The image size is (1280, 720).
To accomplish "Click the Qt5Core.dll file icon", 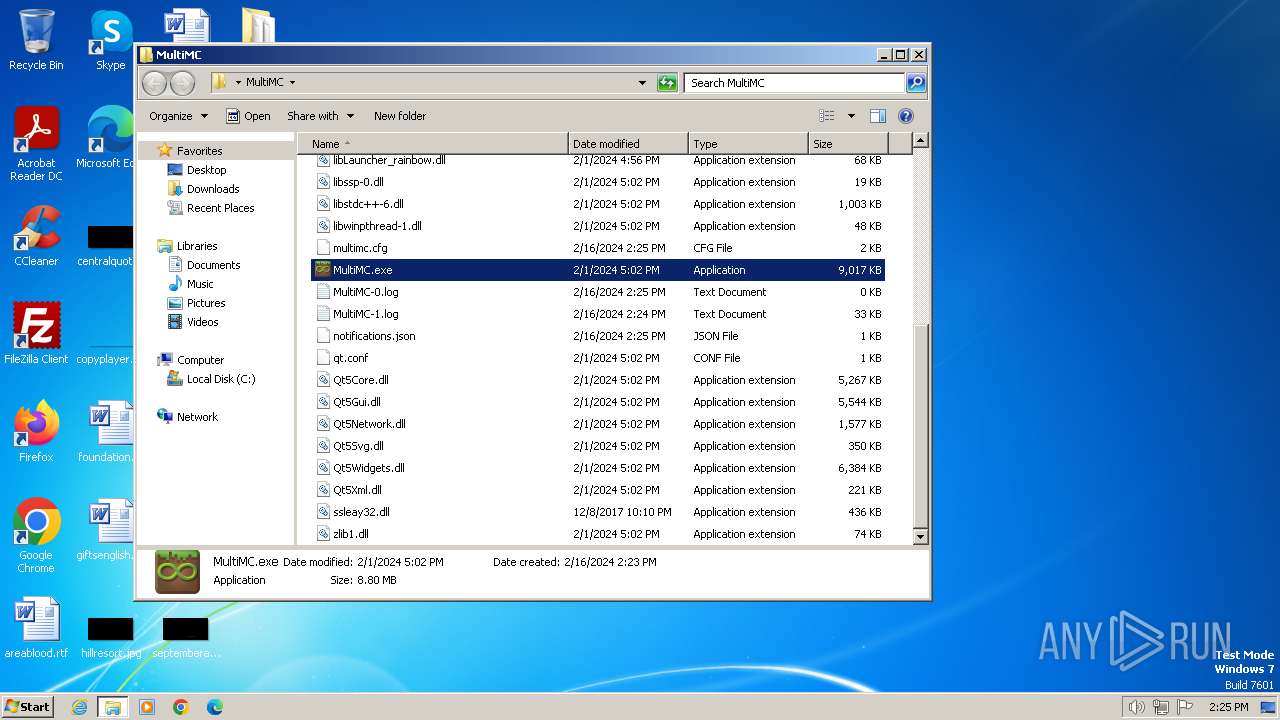I will pos(323,380).
